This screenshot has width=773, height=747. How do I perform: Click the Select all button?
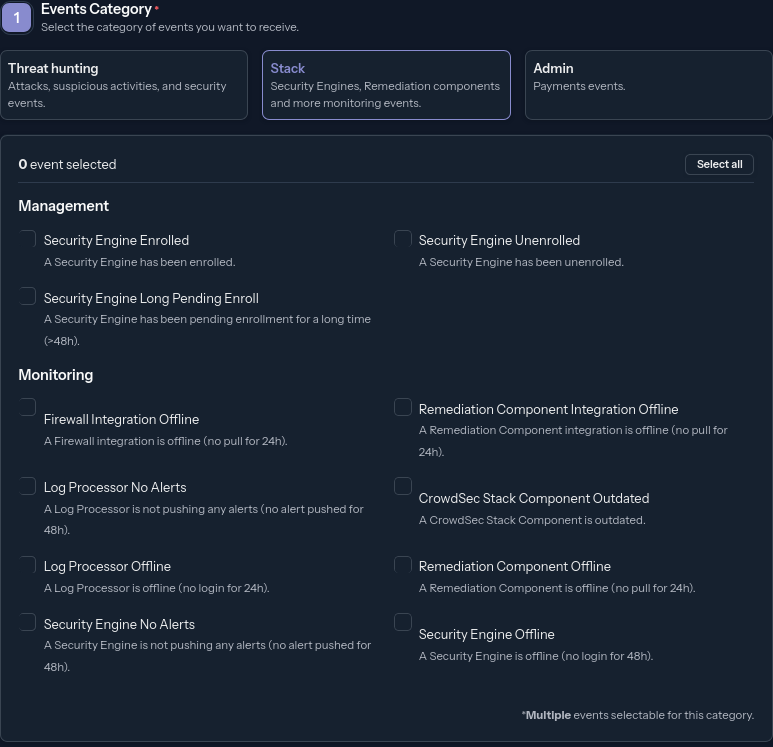(x=719, y=164)
